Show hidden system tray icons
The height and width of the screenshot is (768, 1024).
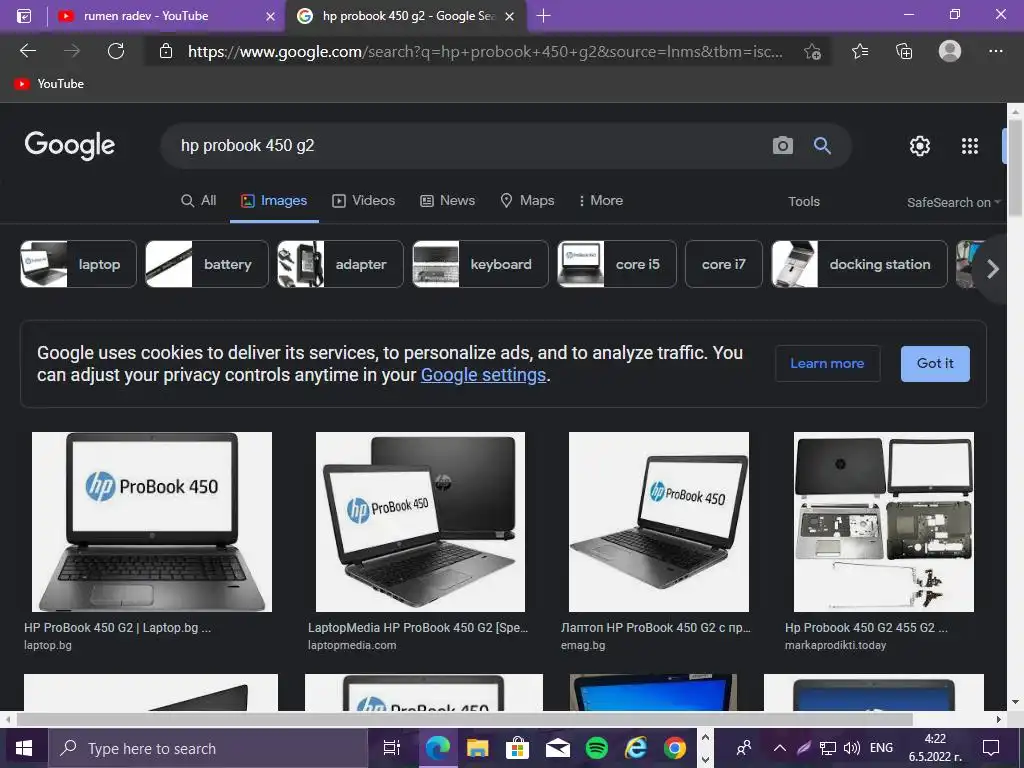[x=780, y=748]
